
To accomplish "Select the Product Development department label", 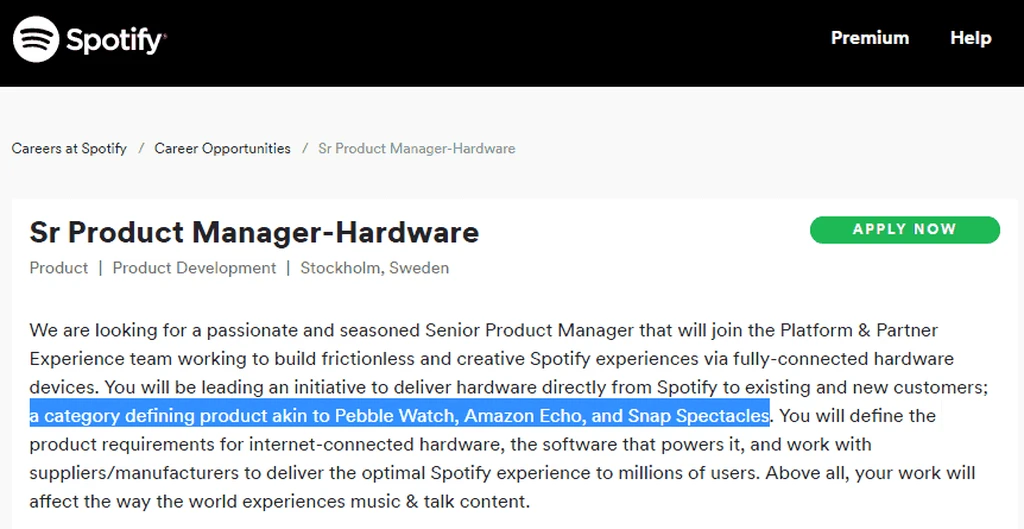I will [x=195, y=268].
